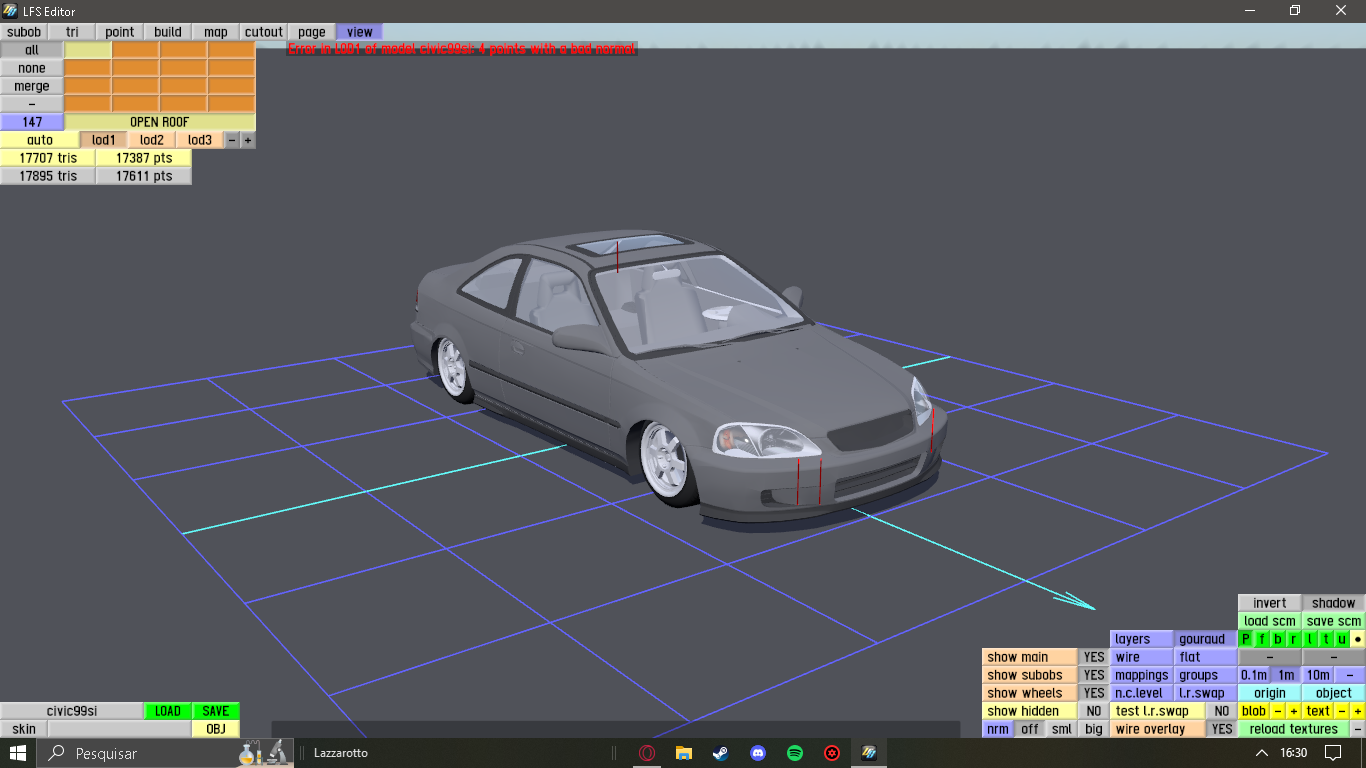Switch to the map tab

216,32
